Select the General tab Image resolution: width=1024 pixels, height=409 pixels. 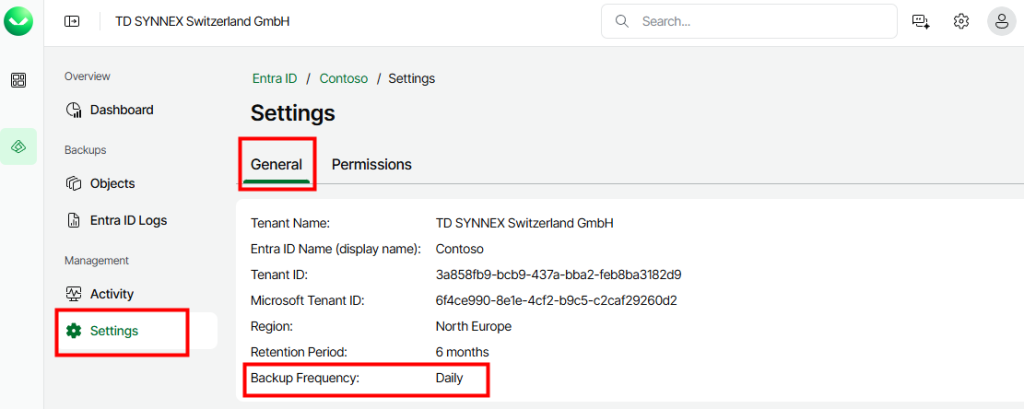[276, 164]
